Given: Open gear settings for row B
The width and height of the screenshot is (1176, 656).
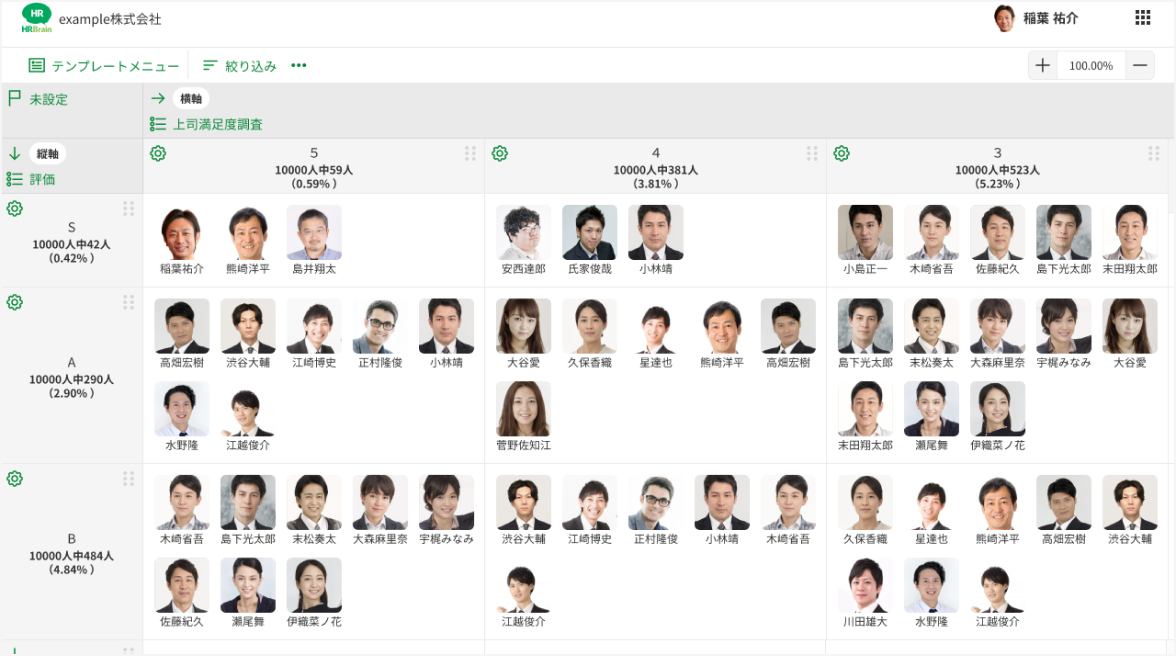Looking at the screenshot, I should 14,478.
